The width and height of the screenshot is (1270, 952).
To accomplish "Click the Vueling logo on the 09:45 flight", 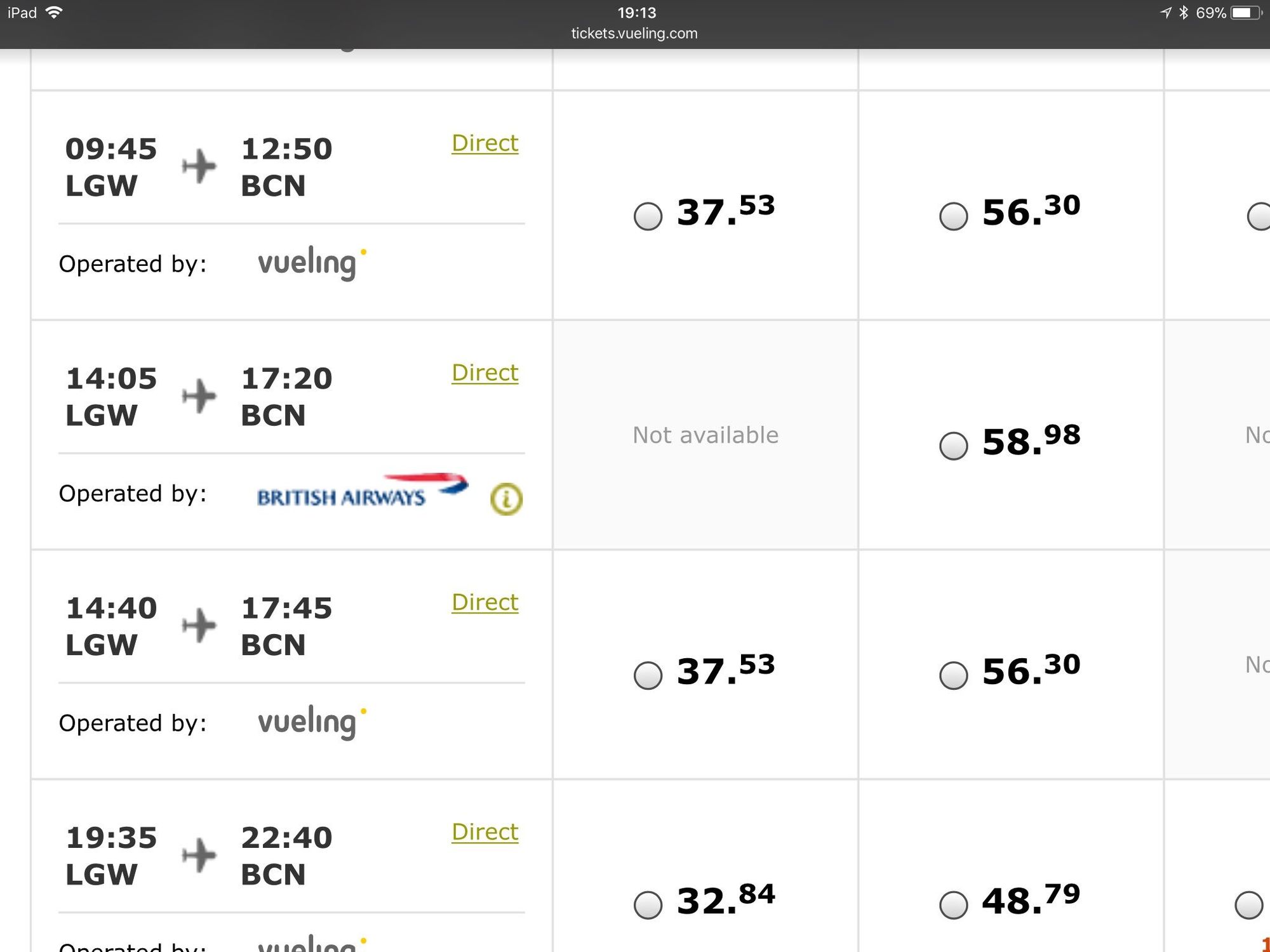I will 312,263.
